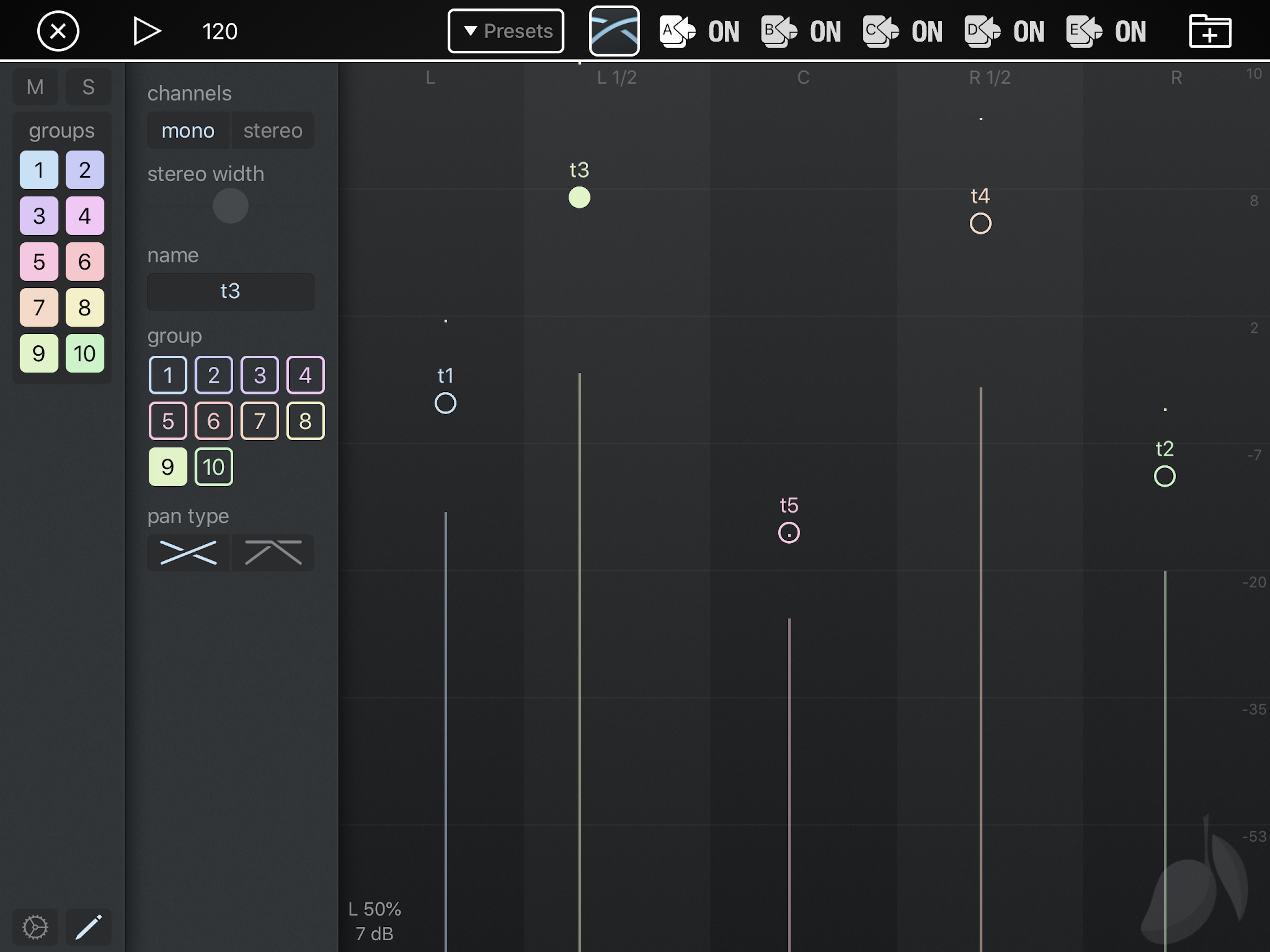The image size is (1270, 952).
Task: Click the stereo width knob
Action: tap(230, 205)
